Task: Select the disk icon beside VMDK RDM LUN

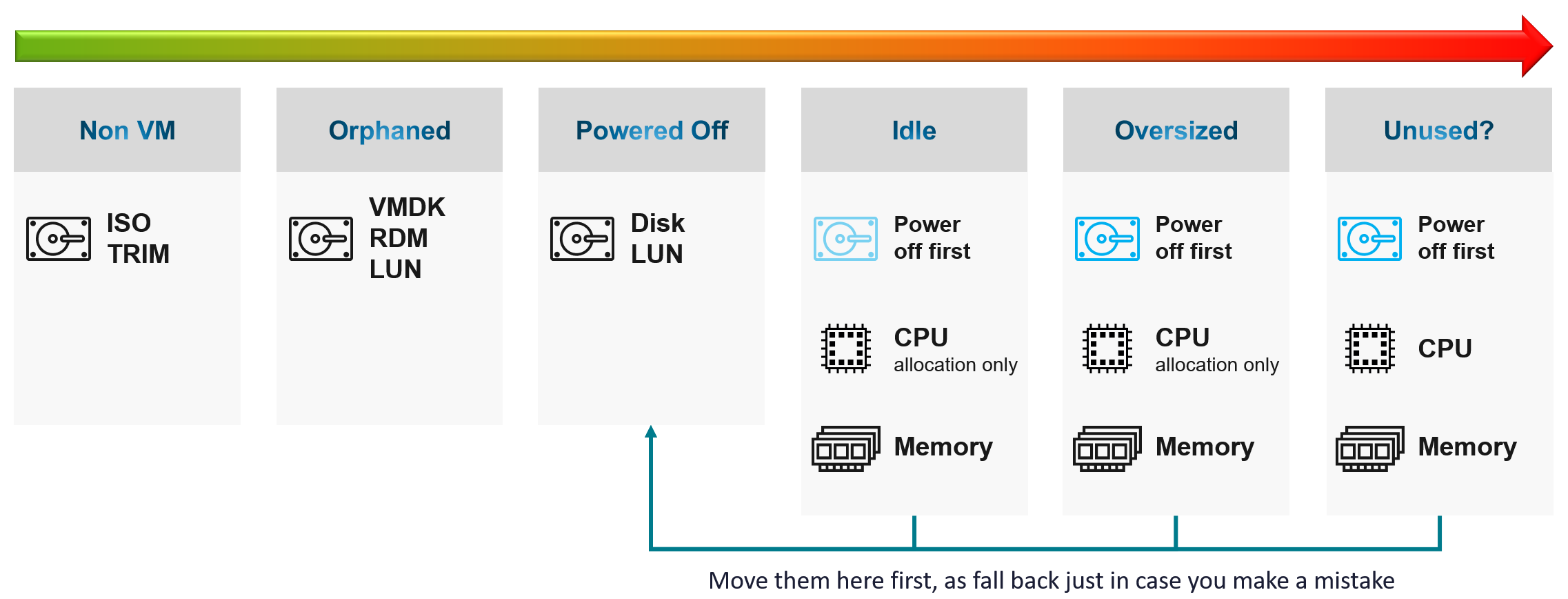Action: coord(321,239)
